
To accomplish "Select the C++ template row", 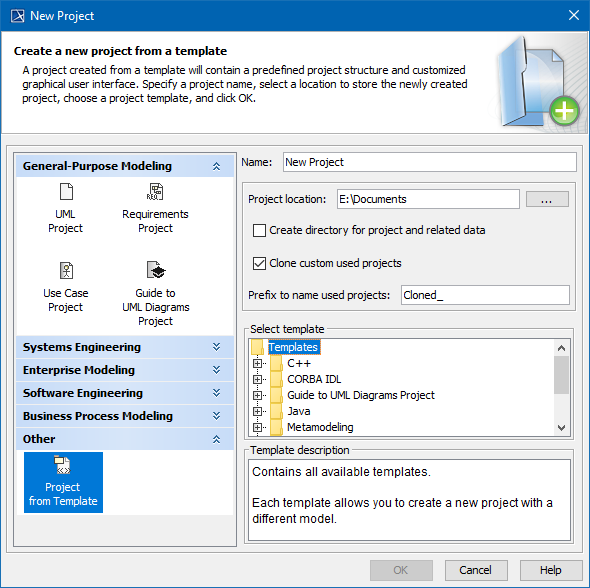I will click(x=299, y=363).
